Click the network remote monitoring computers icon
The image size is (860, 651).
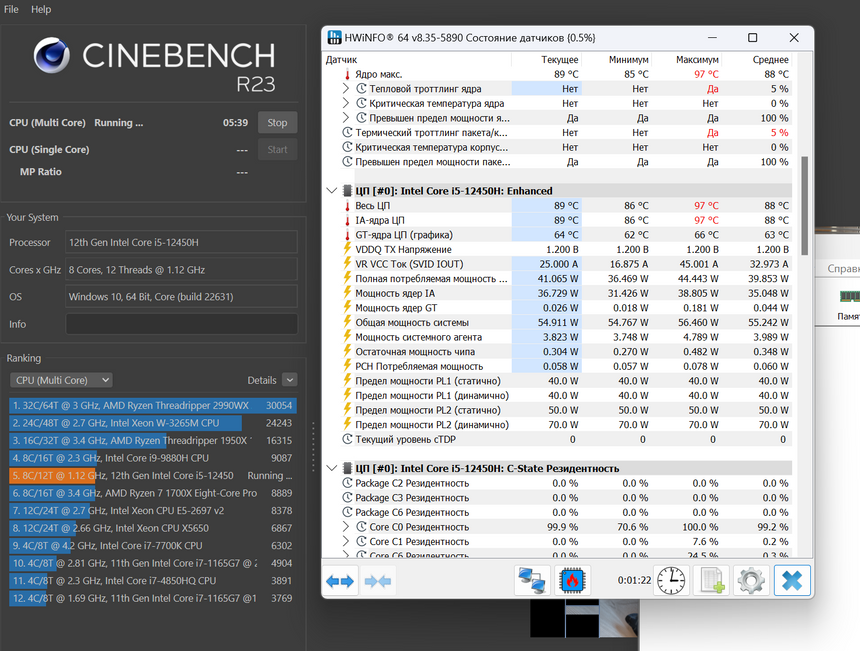(531, 580)
